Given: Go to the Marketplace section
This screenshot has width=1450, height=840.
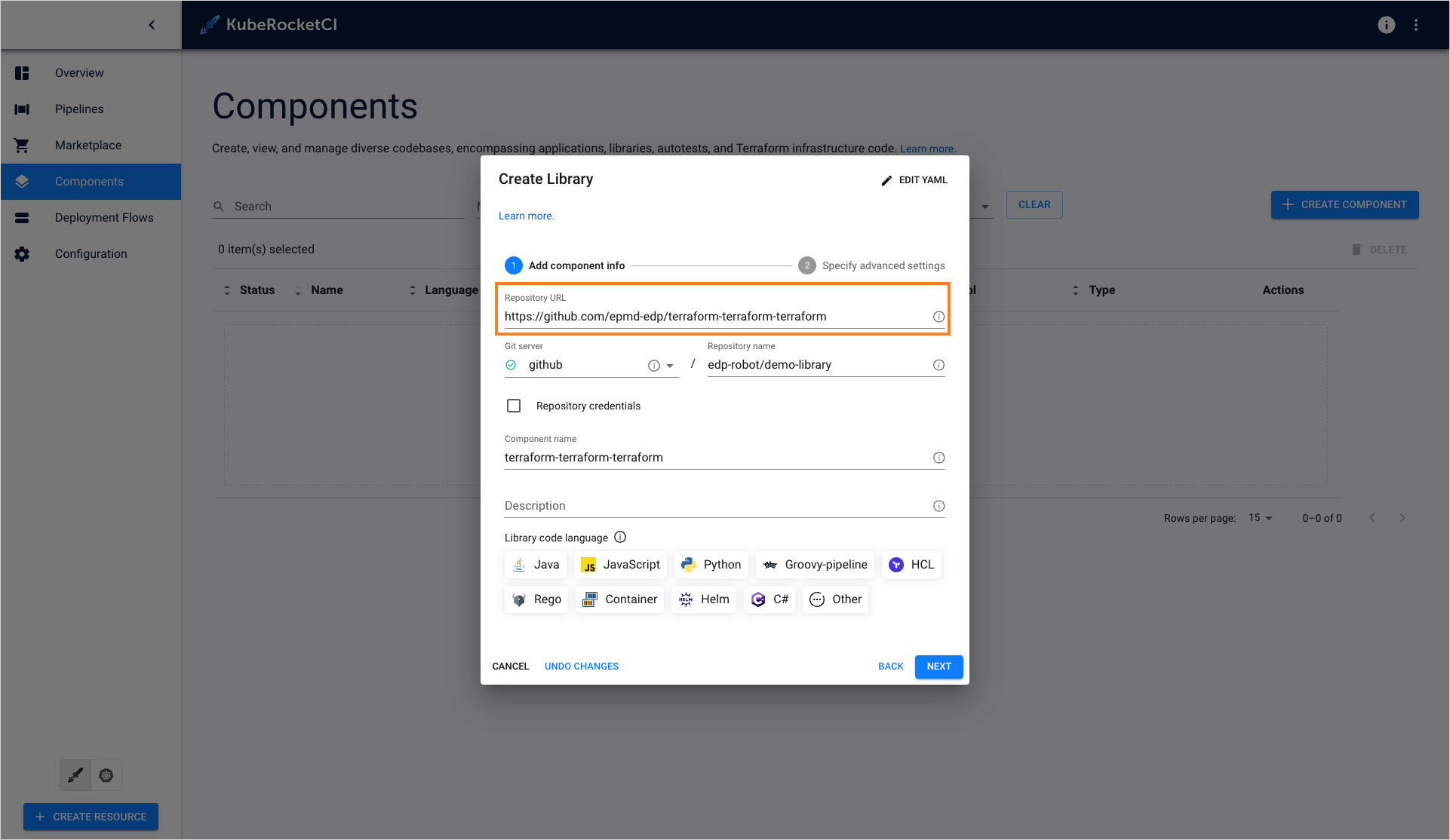Looking at the screenshot, I should (88, 146).
